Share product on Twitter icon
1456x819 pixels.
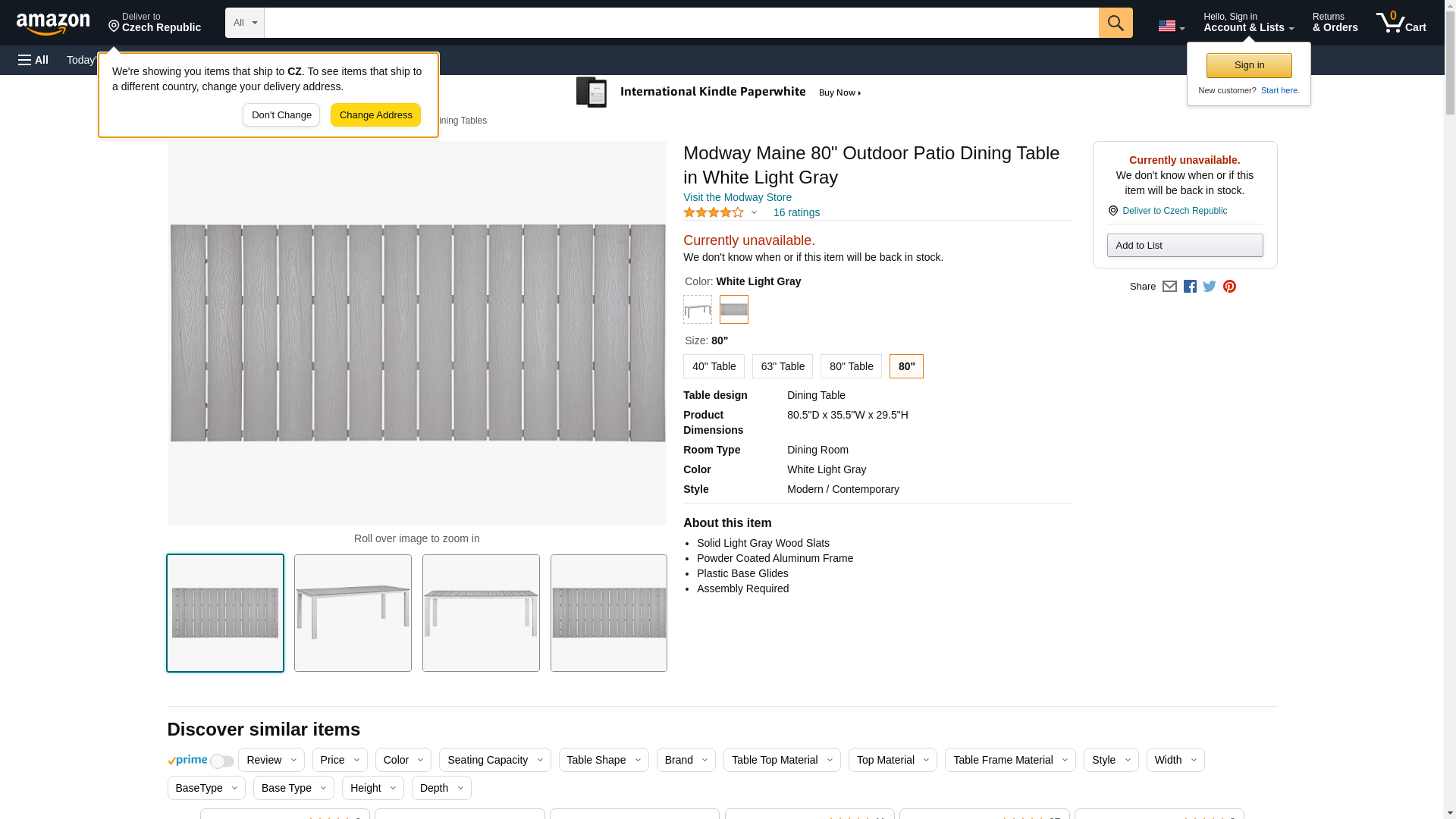[1210, 287]
